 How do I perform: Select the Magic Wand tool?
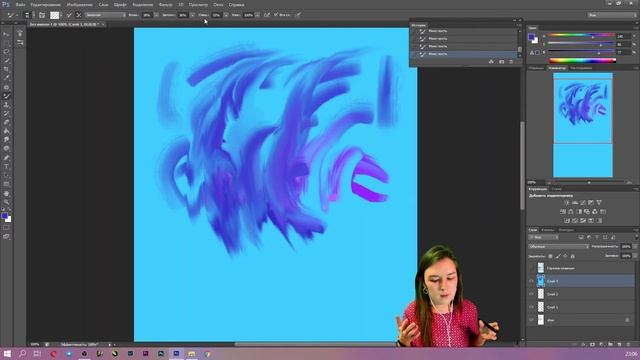[6, 60]
